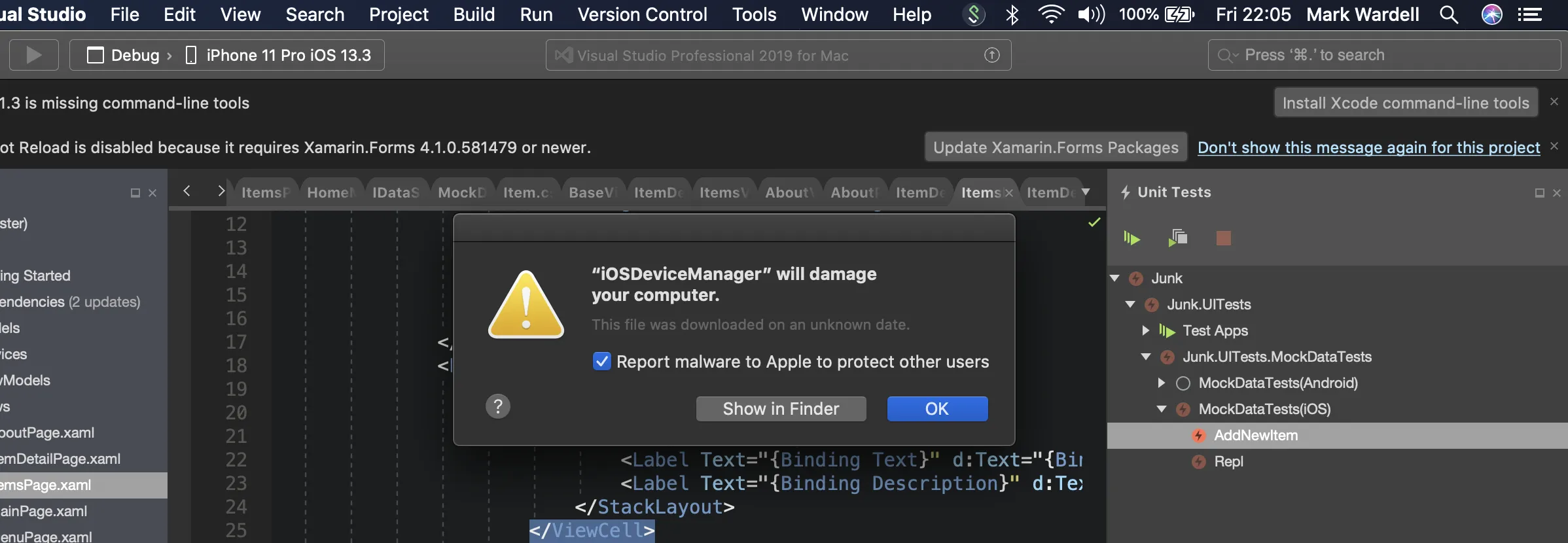Viewport: 1568px width, 543px height.
Task: Click the OK button in dialog
Action: tap(937, 409)
